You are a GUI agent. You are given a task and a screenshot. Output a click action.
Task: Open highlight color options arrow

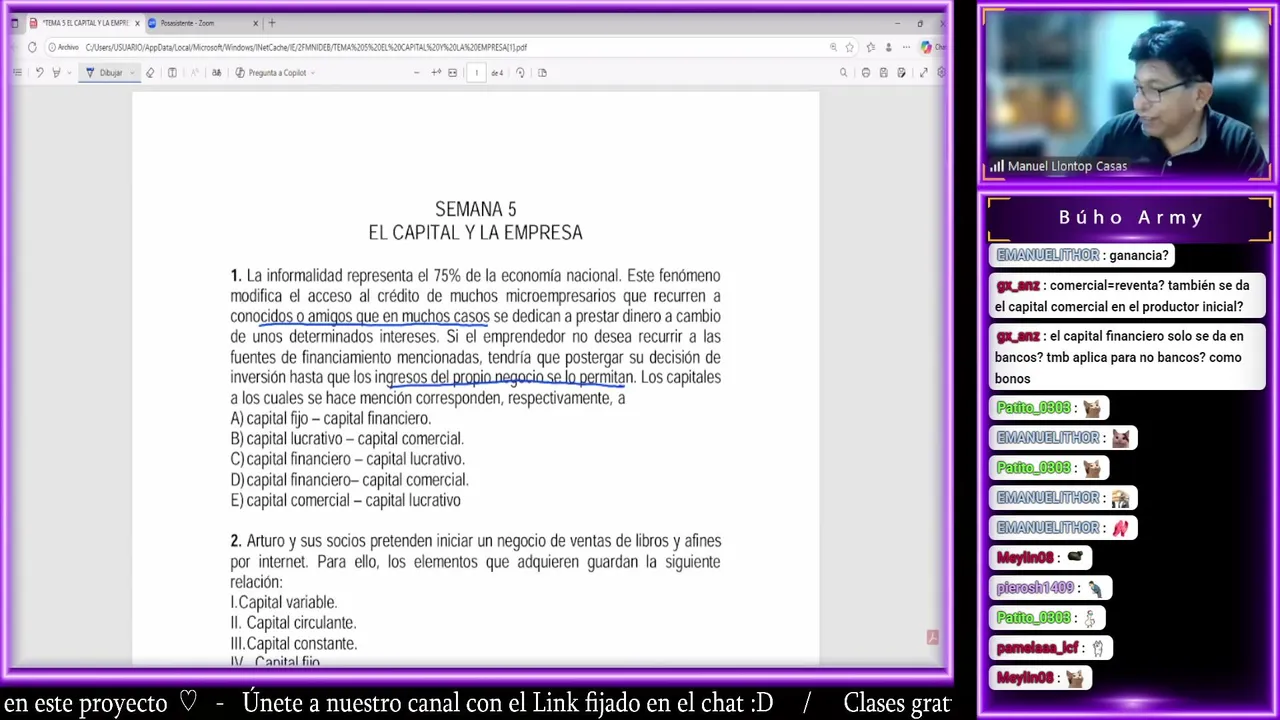pyautogui.click(x=69, y=72)
